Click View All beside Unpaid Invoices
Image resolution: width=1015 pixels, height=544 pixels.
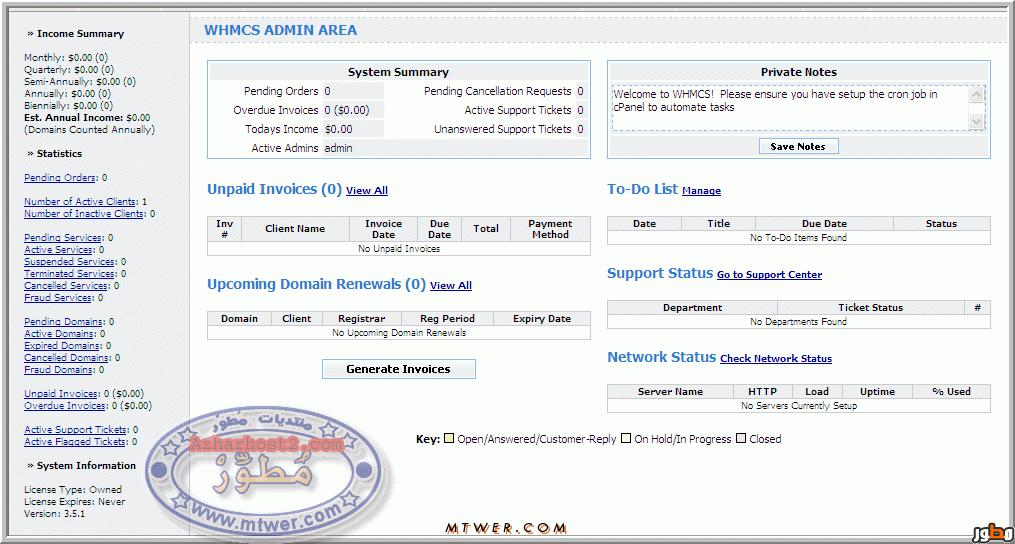[367, 190]
